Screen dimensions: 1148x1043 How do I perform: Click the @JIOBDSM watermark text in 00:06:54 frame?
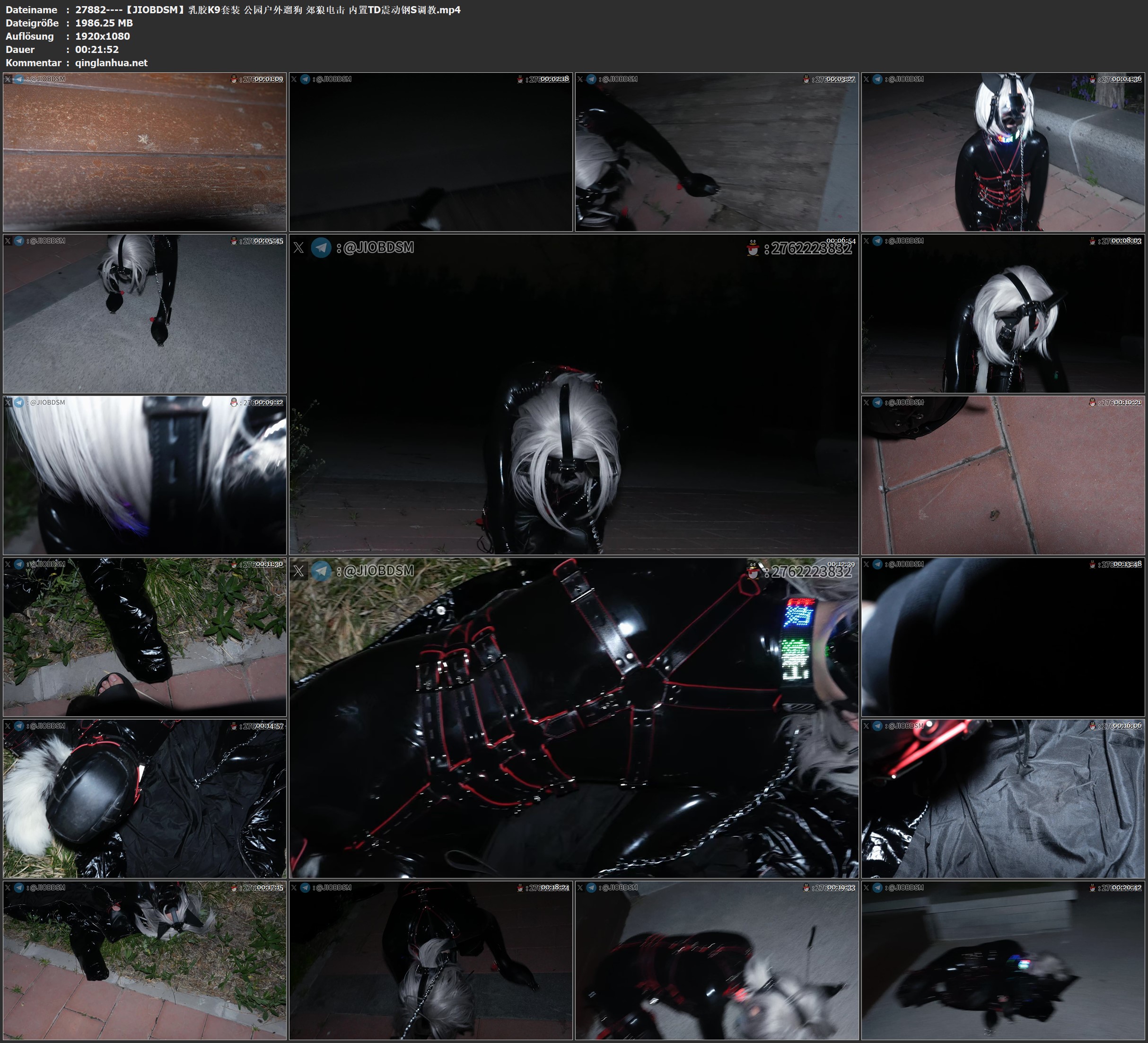point(378,248)
